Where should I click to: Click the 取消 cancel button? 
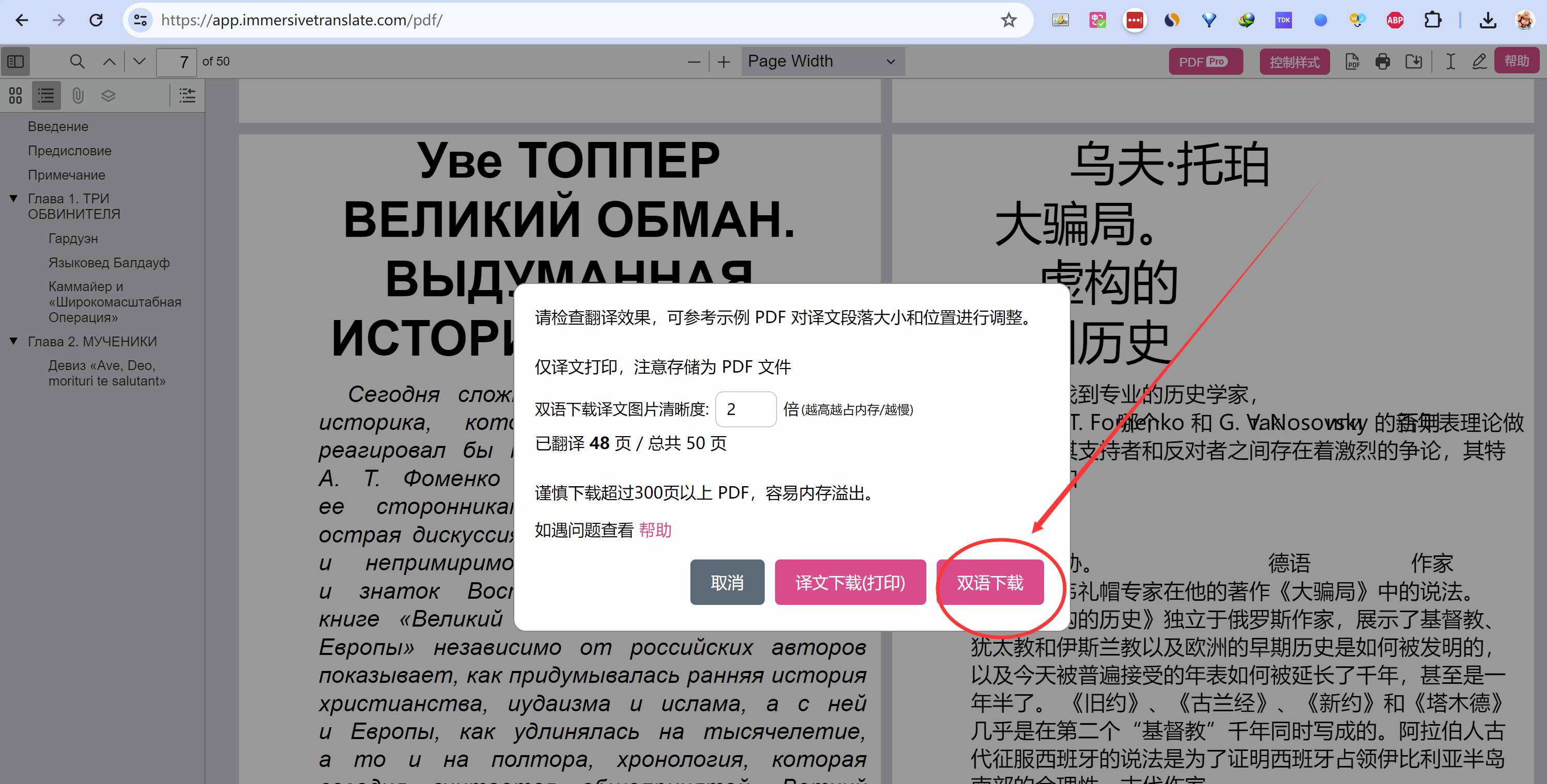[x=727, y=582]
